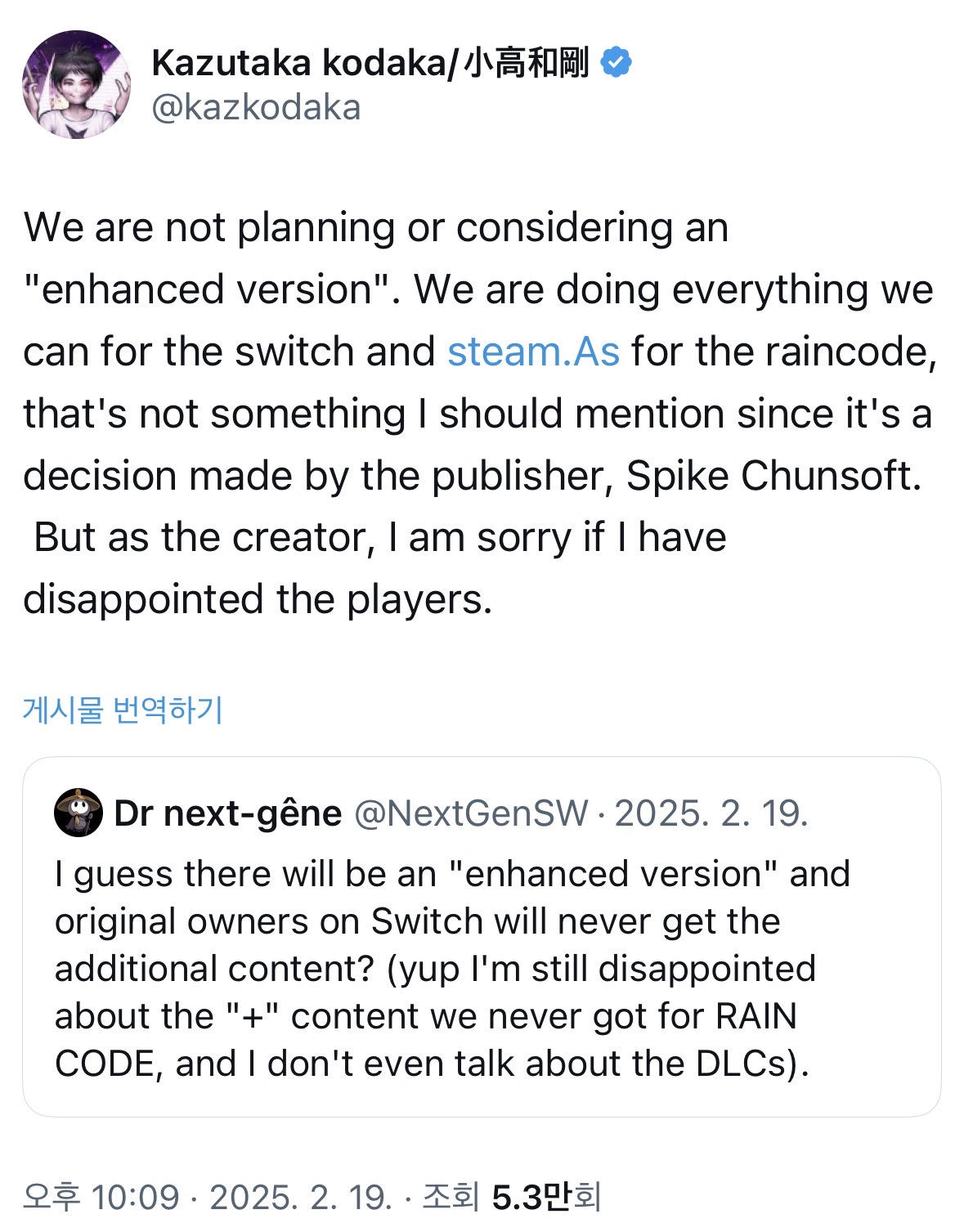The width and height of the screenshot is (964, 1232).
Task: Open the quoted post about RAIN CODE DLCs
Action: tap(482, 937)
